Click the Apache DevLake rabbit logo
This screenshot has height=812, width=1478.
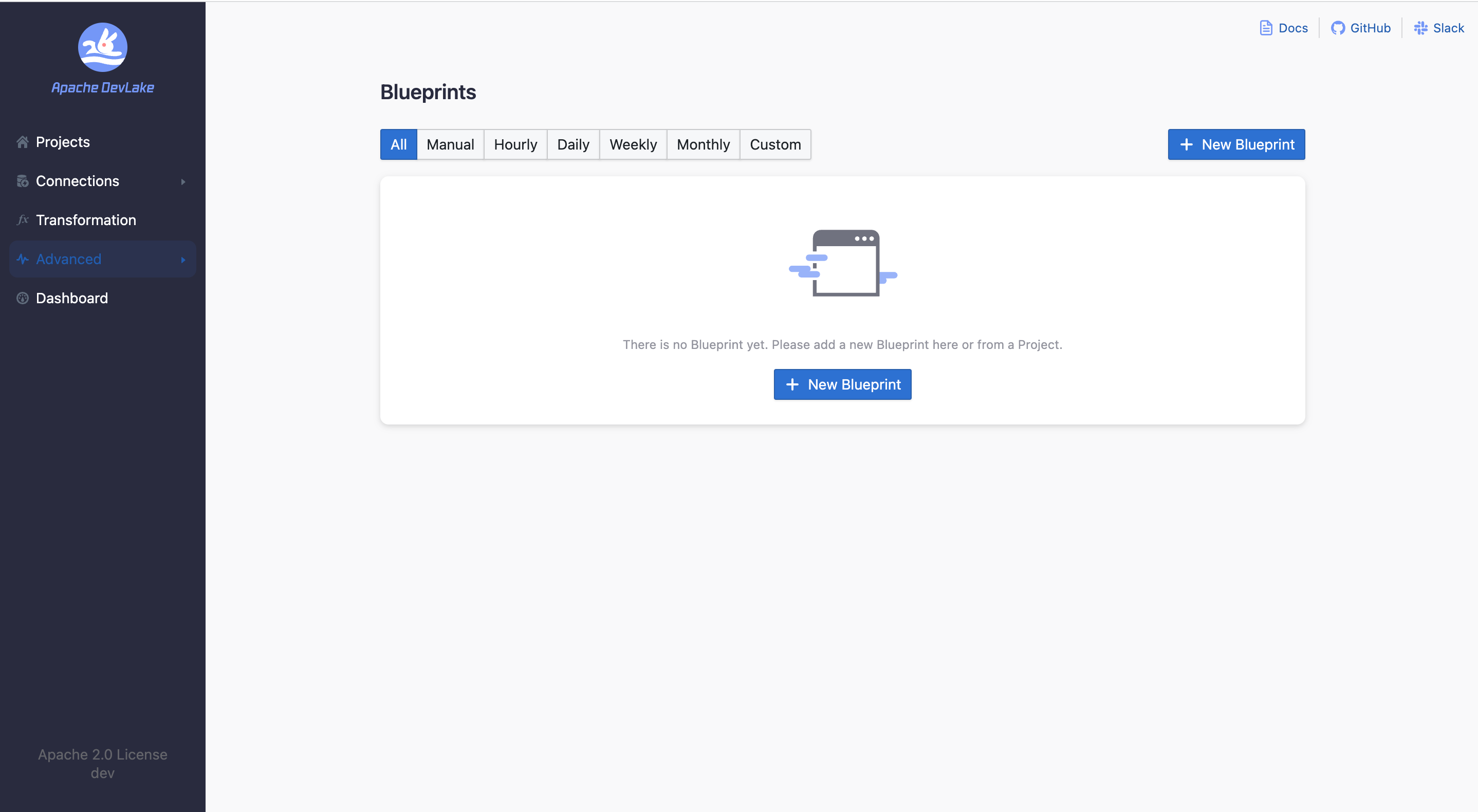tap(103, 47)
